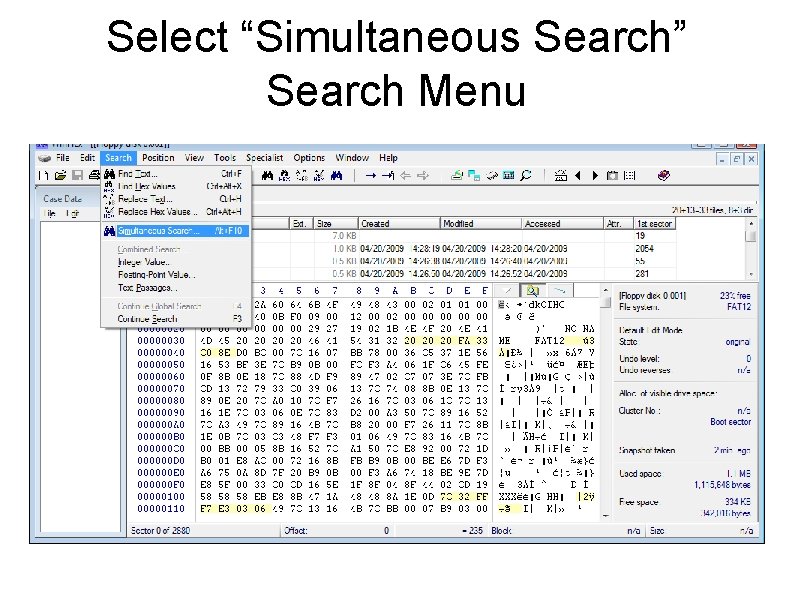Select Text Passages menu entry

175,288
